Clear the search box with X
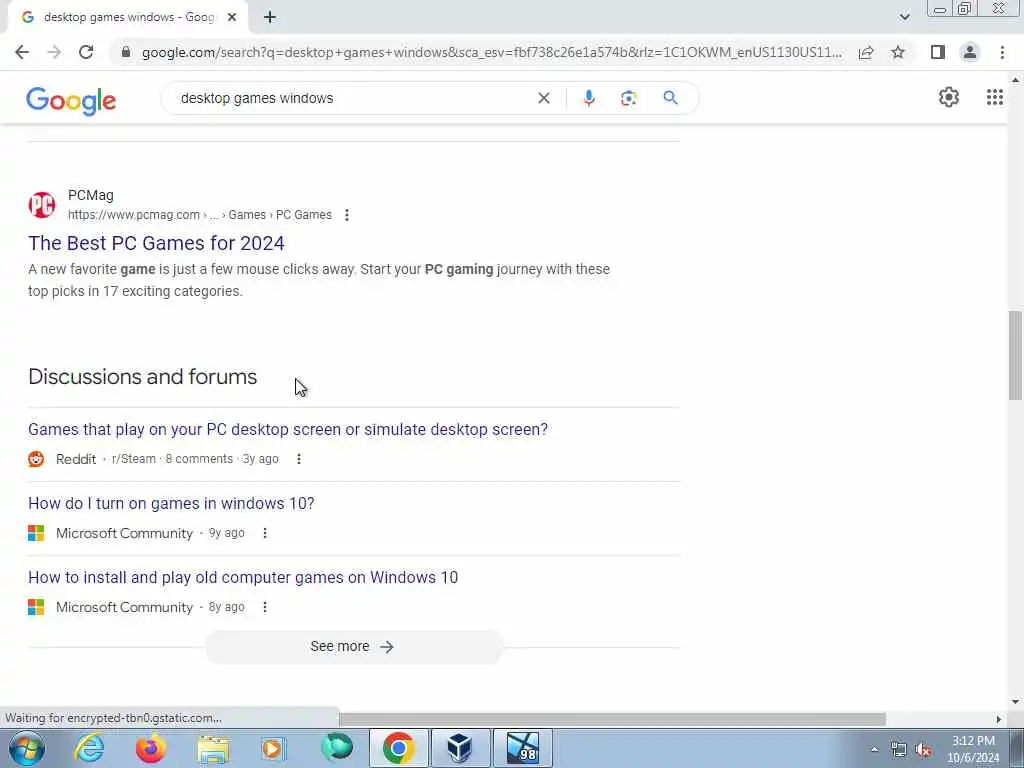This screenshot has width=1024, height=768. point(543,98)
